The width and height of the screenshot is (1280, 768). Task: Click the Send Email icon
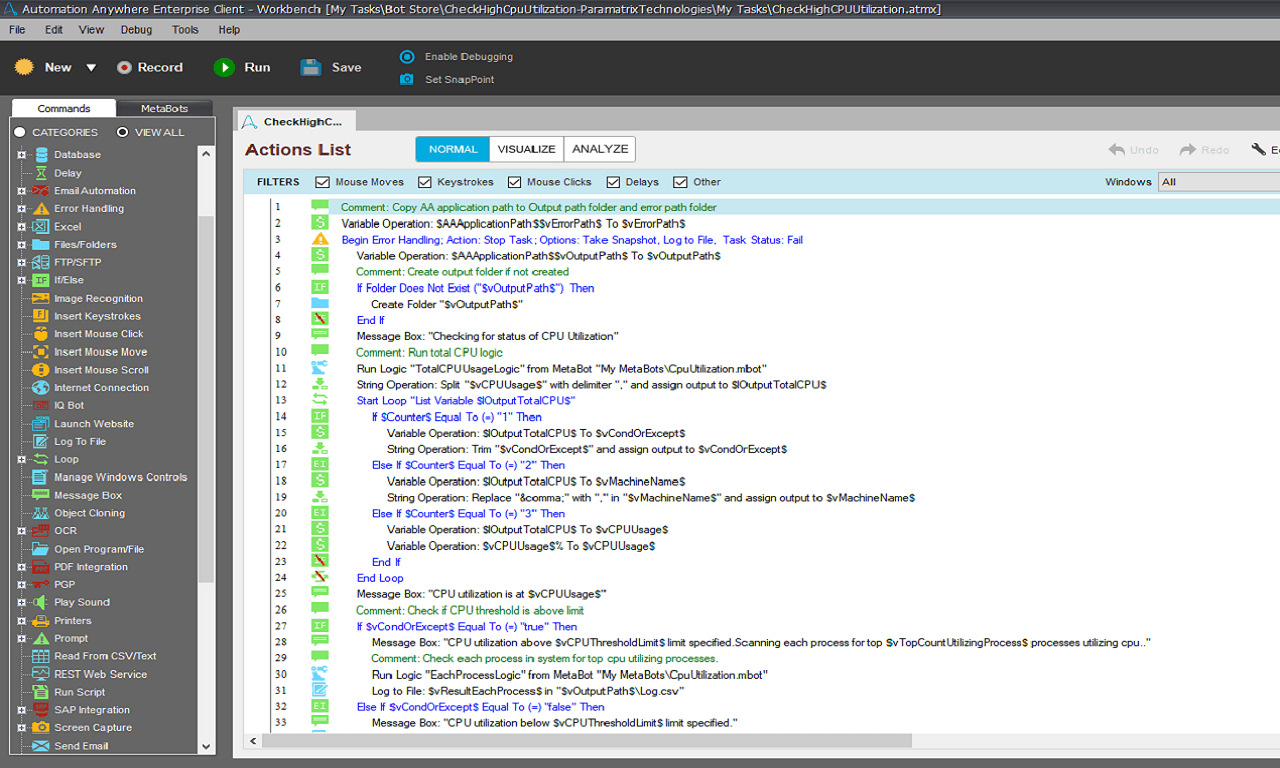tap(41, 746)
